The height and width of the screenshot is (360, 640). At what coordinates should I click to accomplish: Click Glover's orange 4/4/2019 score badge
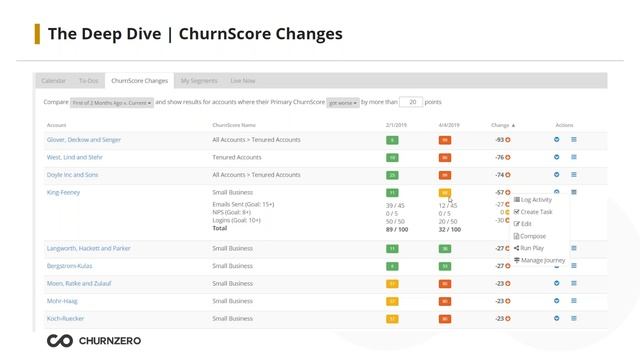point(445,140)
